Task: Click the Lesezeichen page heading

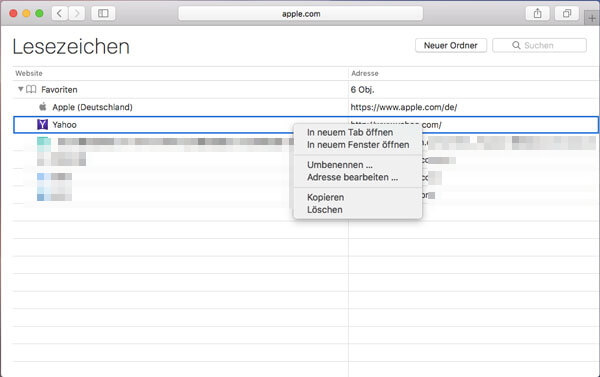Action: pos(71,47)
